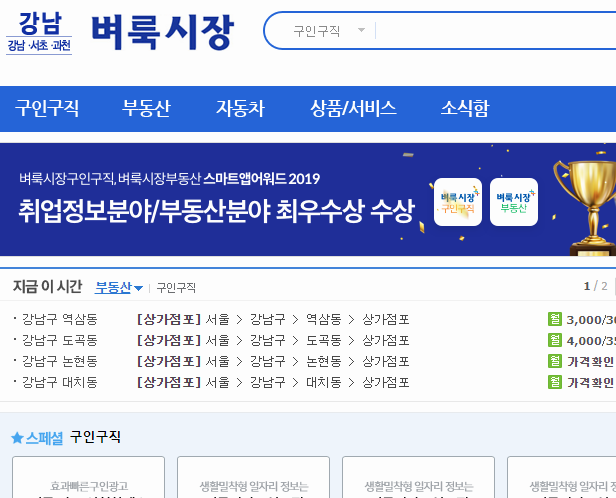Click 가격확인 on the 대치동 row
The width and height of the screenshot is (616, 498).
click(x=590, y=383)
